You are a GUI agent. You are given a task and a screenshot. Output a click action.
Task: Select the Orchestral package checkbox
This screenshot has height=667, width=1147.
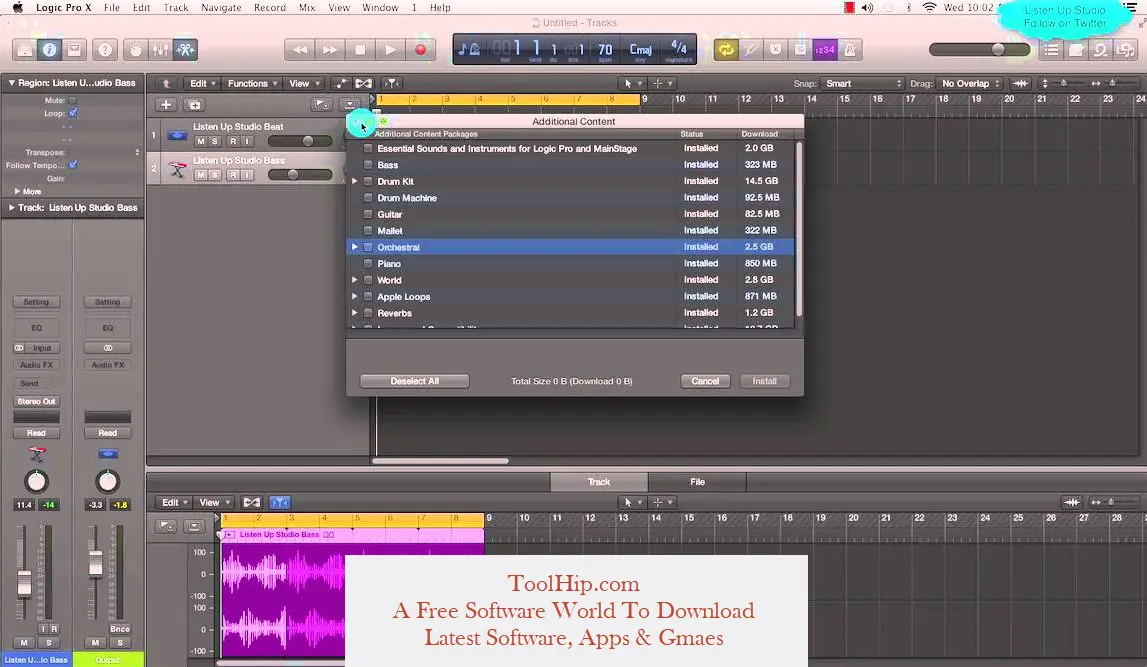coord(368,247)
